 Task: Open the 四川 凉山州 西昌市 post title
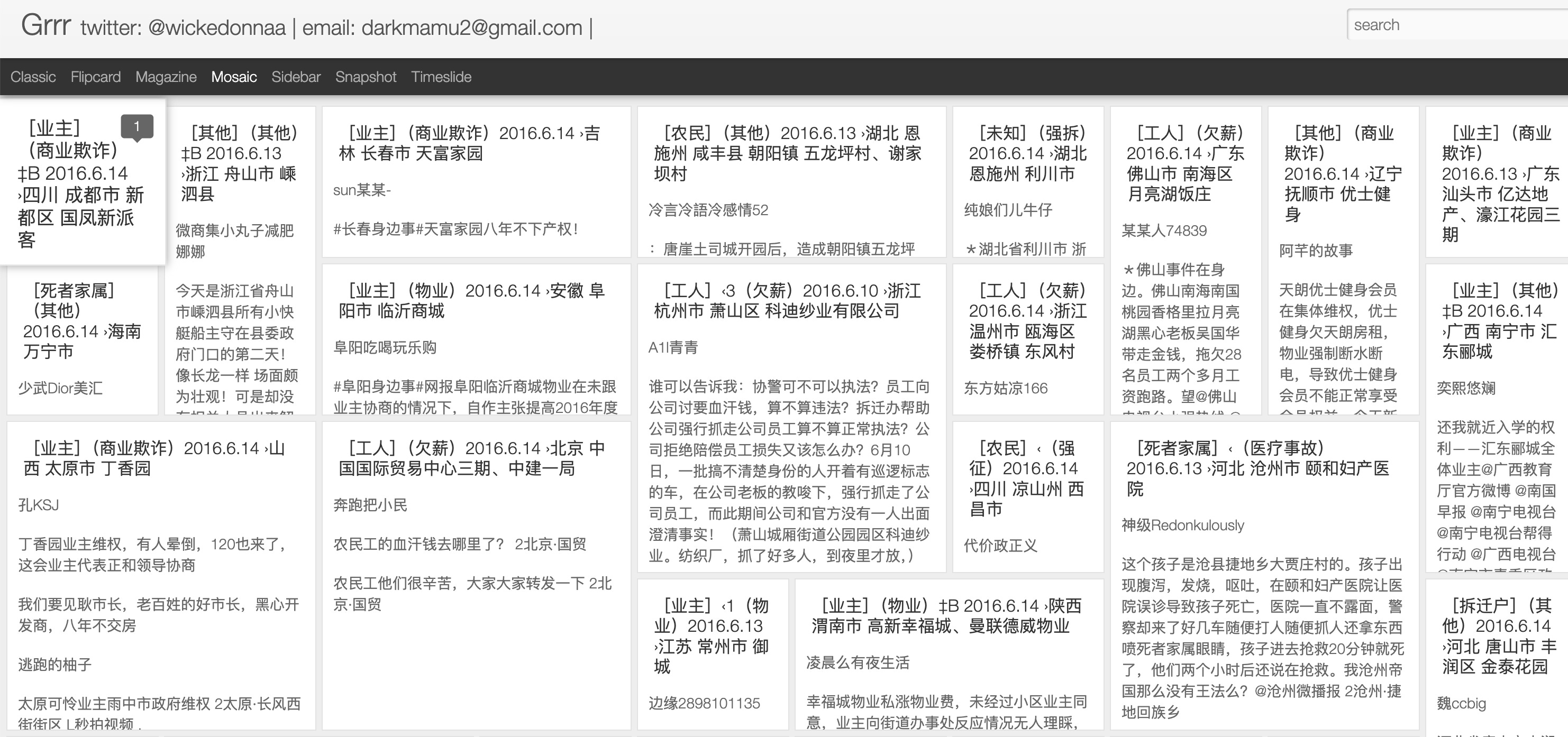click(x=1026, y=478)
